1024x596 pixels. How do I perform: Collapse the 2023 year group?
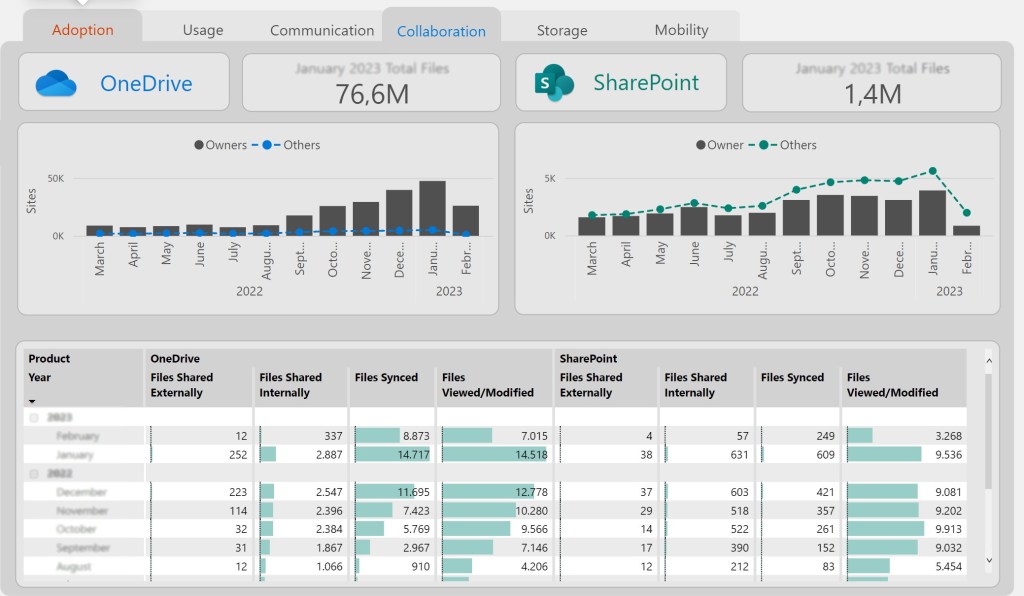click(x=33, y=417)
